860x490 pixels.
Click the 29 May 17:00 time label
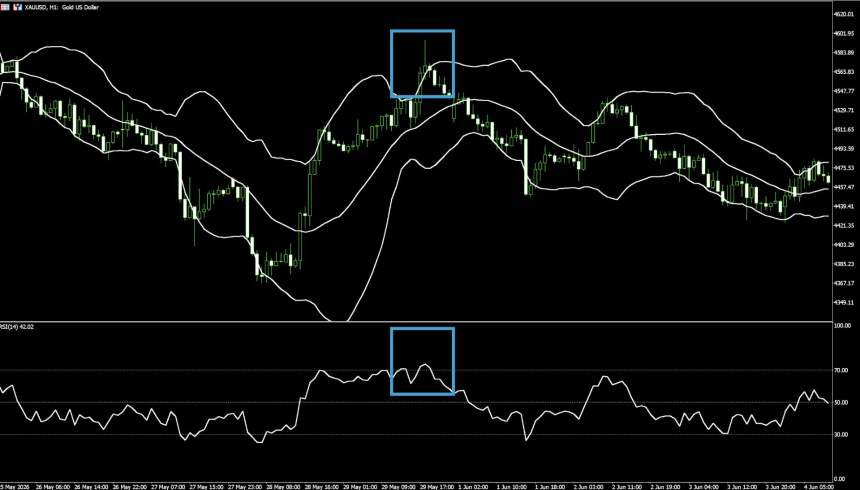(x=437, y=487)
